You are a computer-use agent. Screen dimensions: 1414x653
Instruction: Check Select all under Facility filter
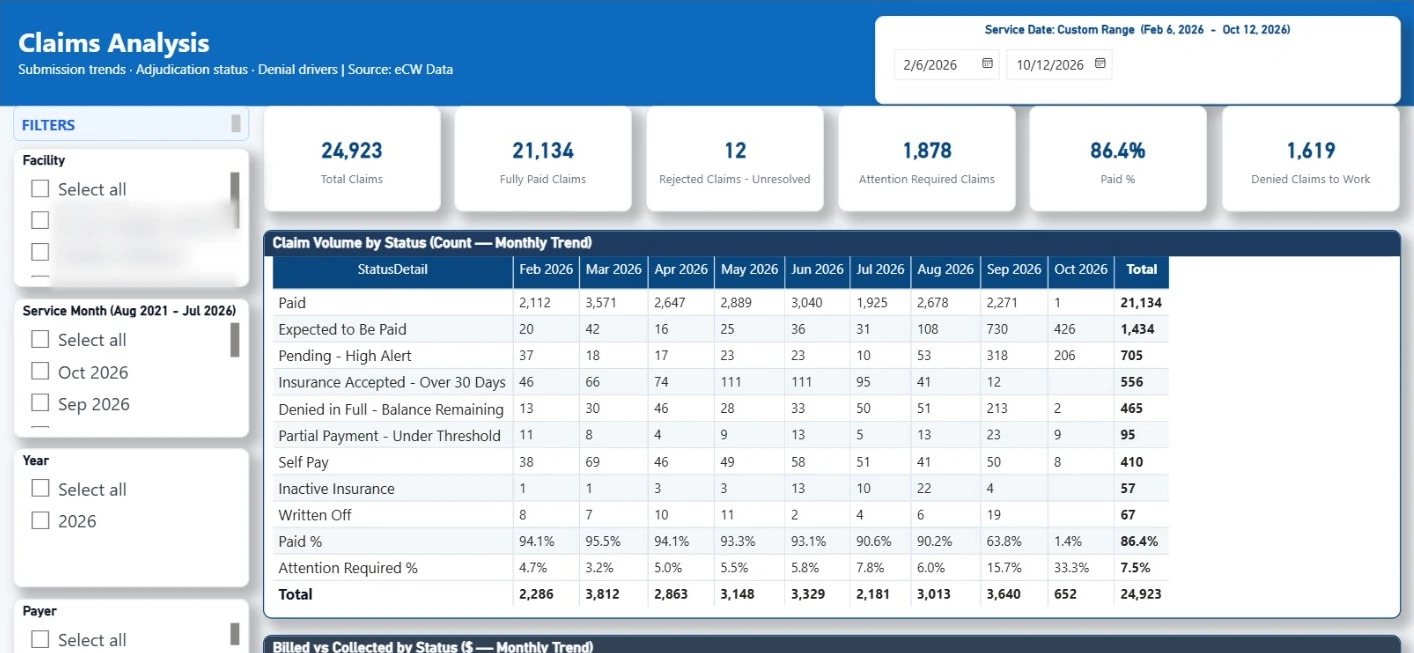pyautogui.click(x=40, y=189)
